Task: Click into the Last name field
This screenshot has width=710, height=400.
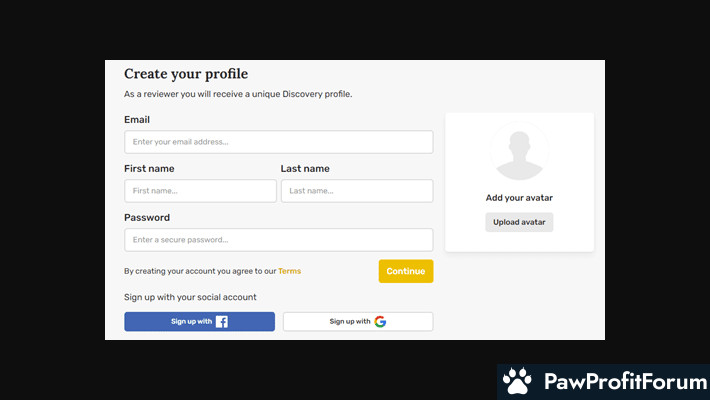Action: click(357, 191)
